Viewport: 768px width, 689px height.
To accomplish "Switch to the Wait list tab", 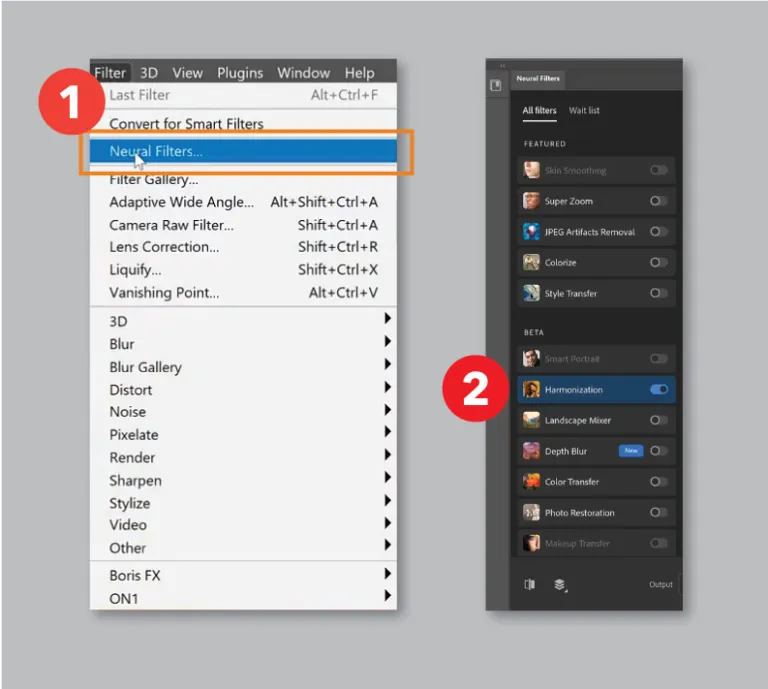I will [x=584, y=111].
